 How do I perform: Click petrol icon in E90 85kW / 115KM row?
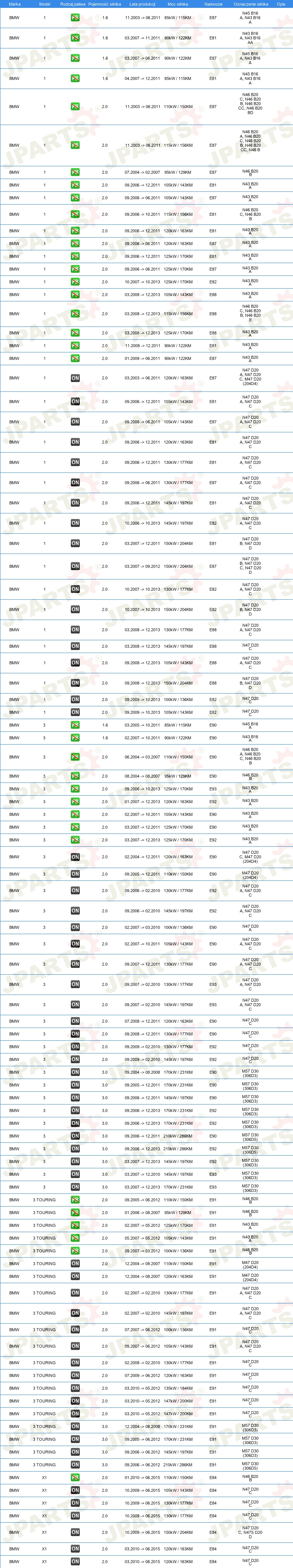[75, 725]
